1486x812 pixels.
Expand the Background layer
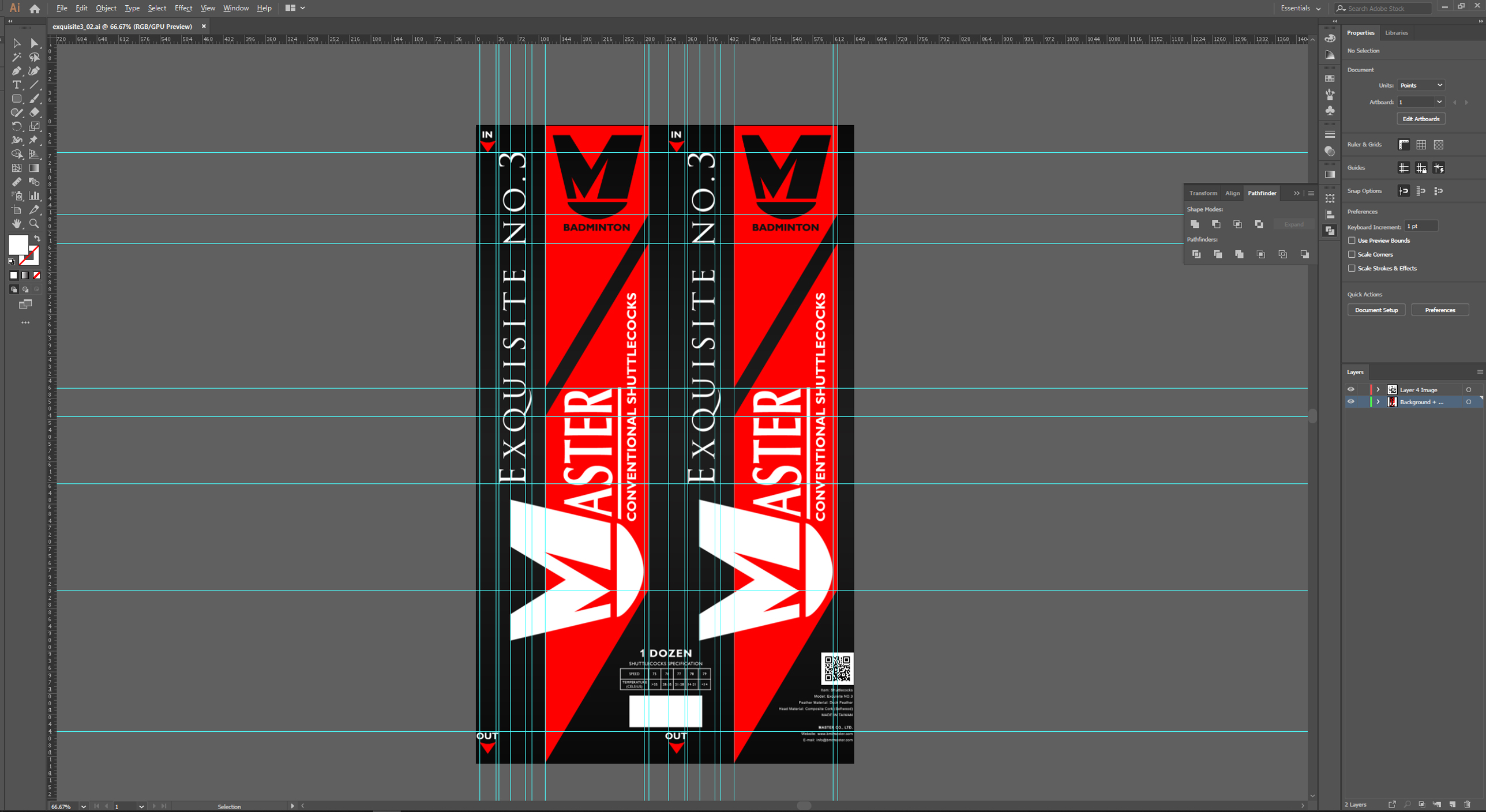[1378, 401]
